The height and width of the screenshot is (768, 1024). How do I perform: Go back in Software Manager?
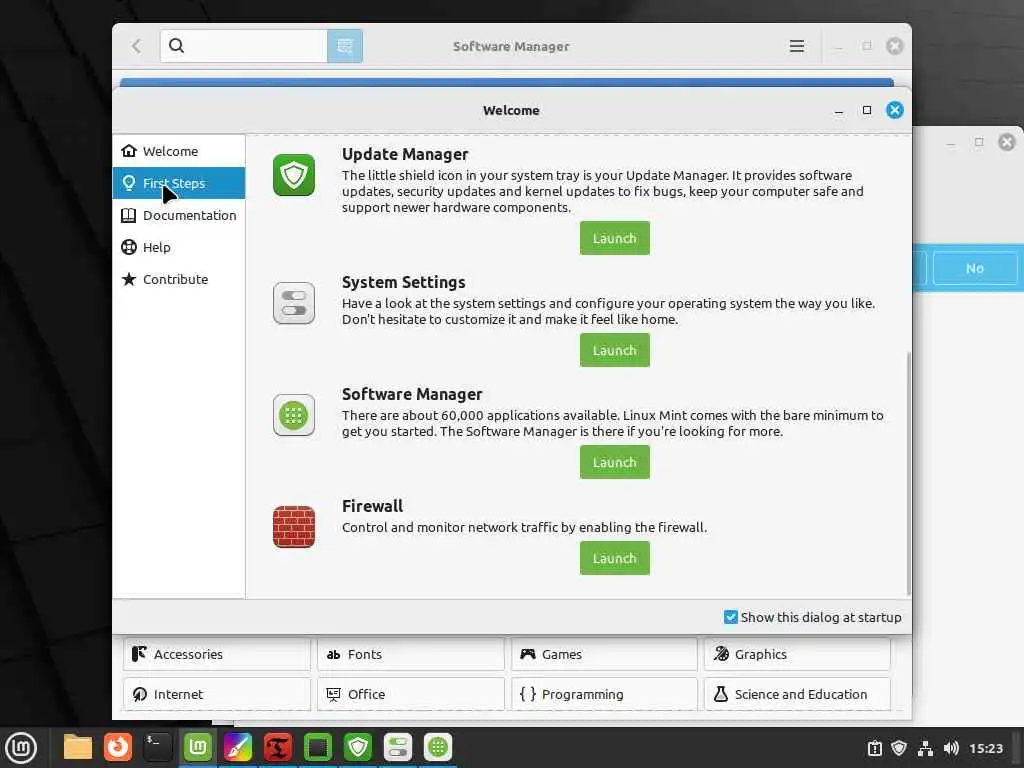136,46
